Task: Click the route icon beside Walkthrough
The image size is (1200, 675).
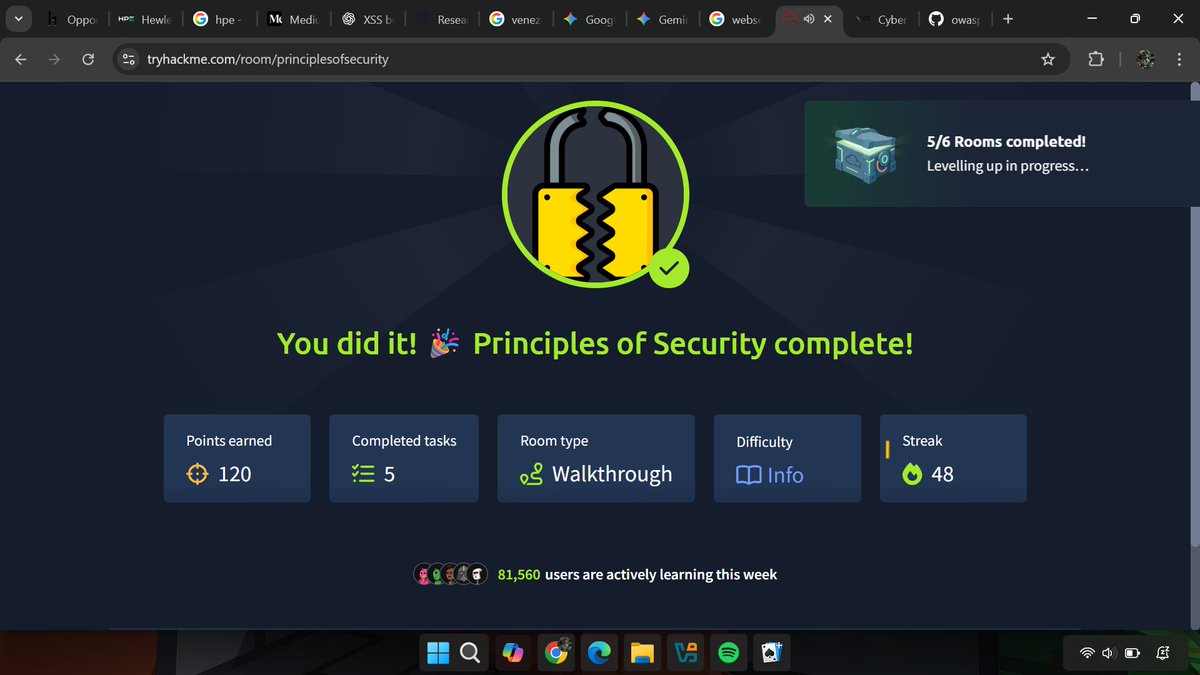Action: click(x=532, y=475)
